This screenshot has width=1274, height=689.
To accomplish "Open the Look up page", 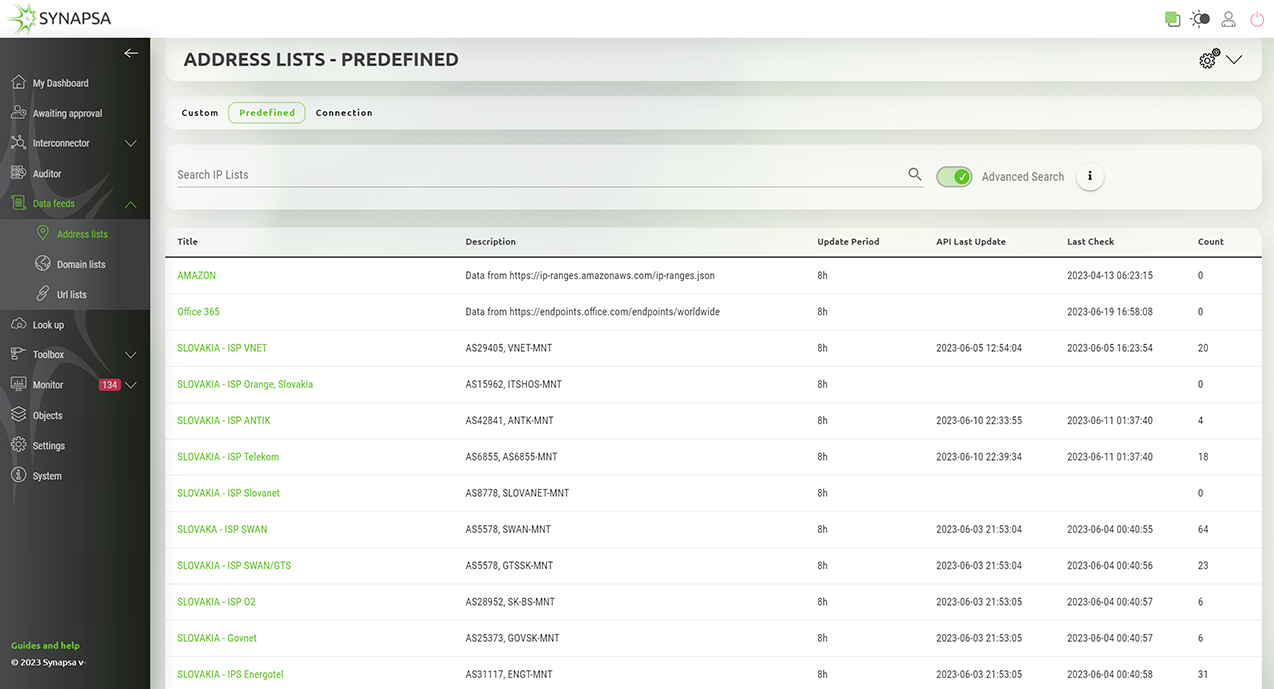I will [x=48, y=325].
